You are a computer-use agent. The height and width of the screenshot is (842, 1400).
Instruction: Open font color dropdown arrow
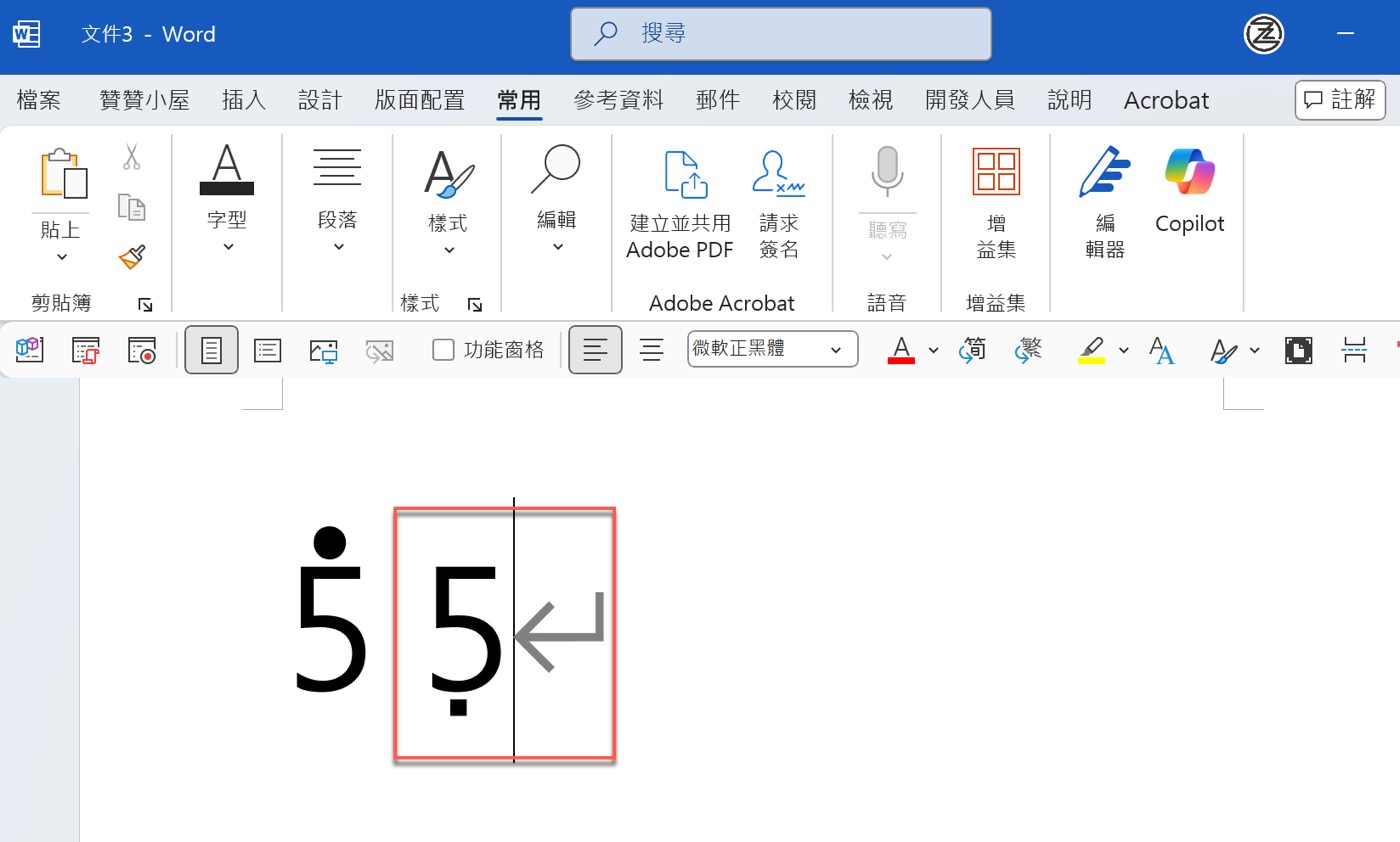tap(933, 350)
